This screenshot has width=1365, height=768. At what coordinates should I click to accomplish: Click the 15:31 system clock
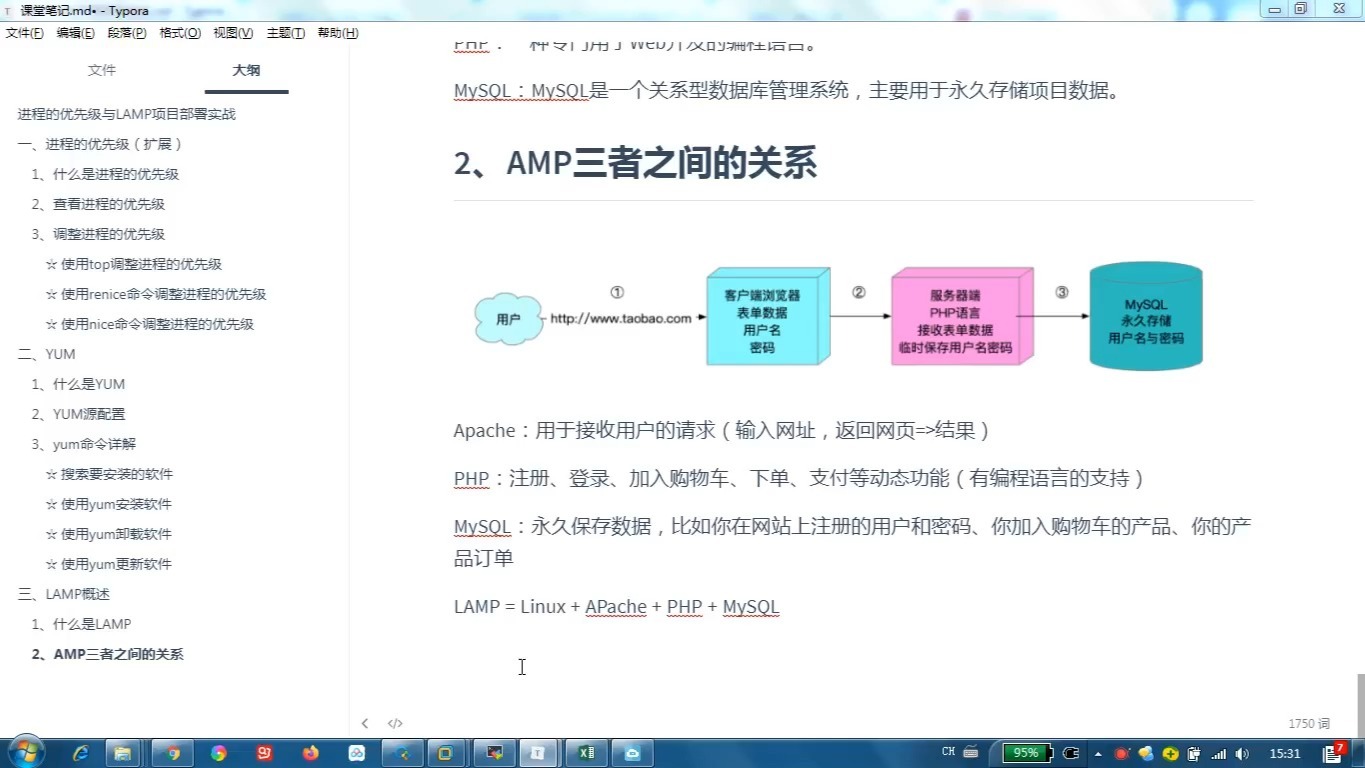coord(1285,753)
